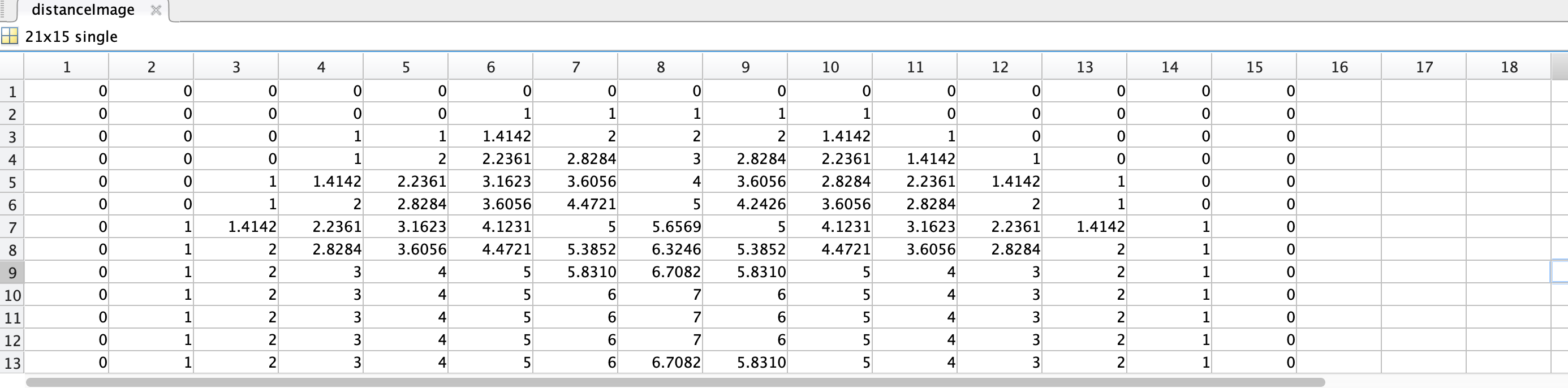Select cell with value 6.3246 in row 8

click(661, 249)
